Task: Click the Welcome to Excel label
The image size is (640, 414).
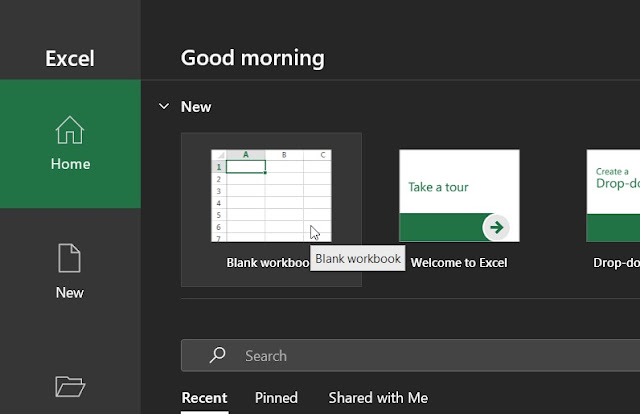Action: pos(459,263)
